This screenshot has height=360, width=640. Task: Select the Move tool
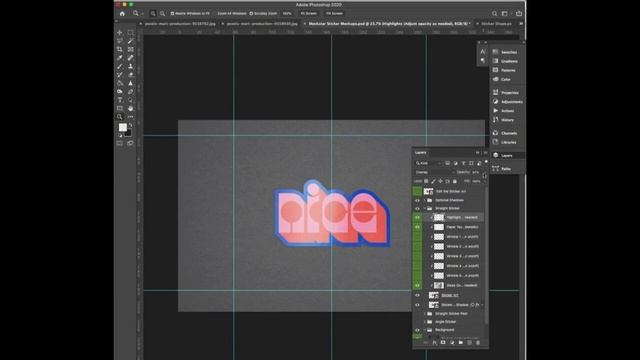click(120, 32)
